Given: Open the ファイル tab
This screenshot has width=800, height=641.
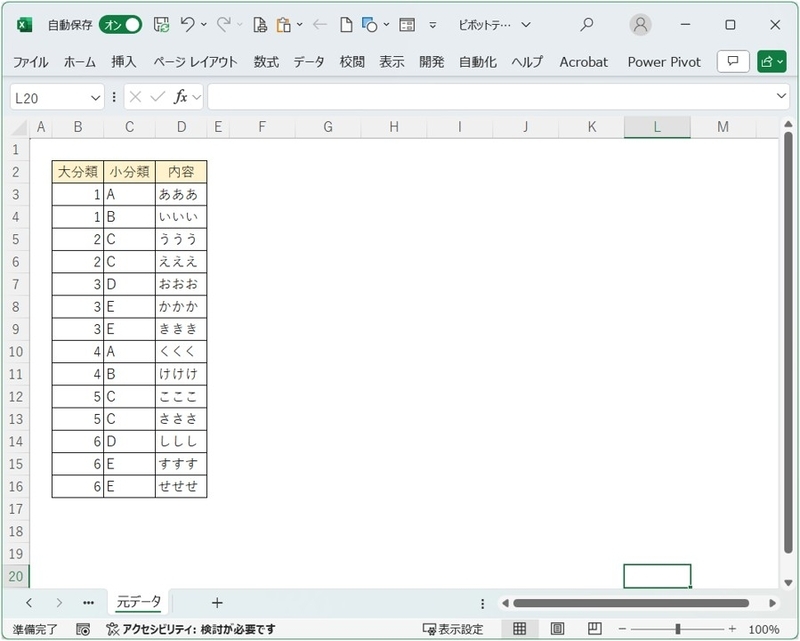Looking at the screenshot, I should pos(31,62).
